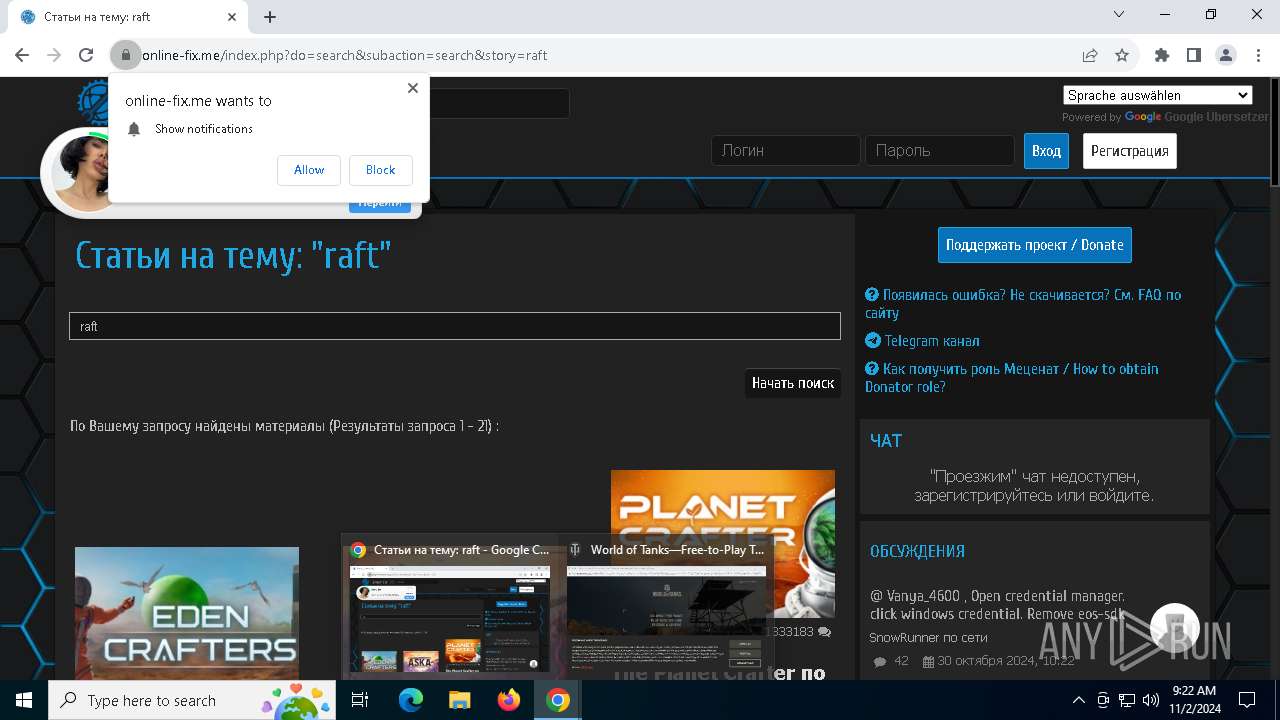
Task: Open the Windows Start menu
Action: tap(24, 700)
